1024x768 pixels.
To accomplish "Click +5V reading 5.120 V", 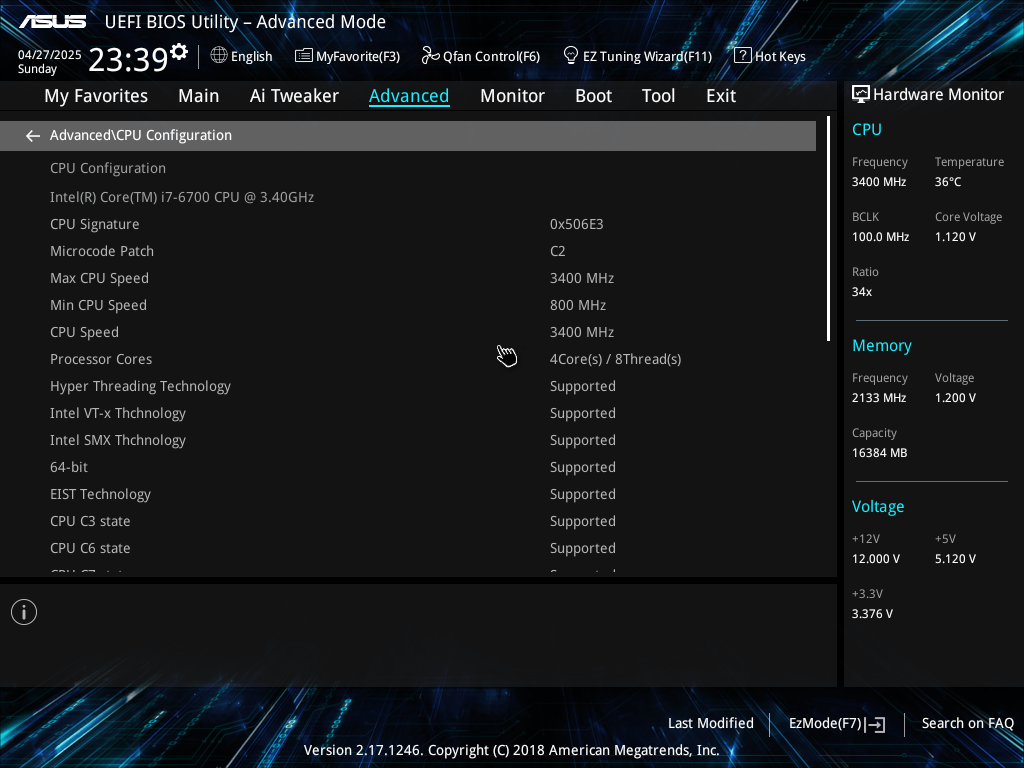I will click(955, 559).
